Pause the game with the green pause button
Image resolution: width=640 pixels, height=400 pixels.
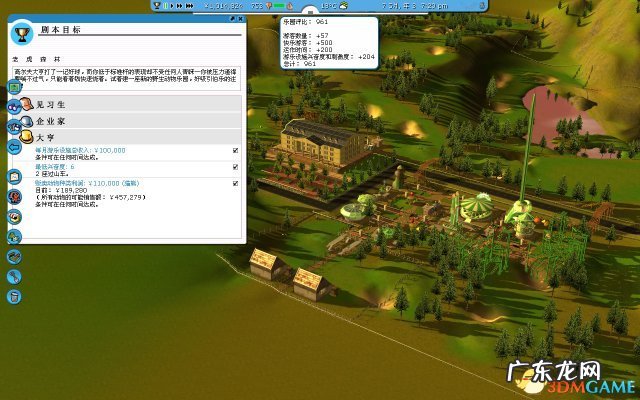pyautogui.click(x=166, y=6)
